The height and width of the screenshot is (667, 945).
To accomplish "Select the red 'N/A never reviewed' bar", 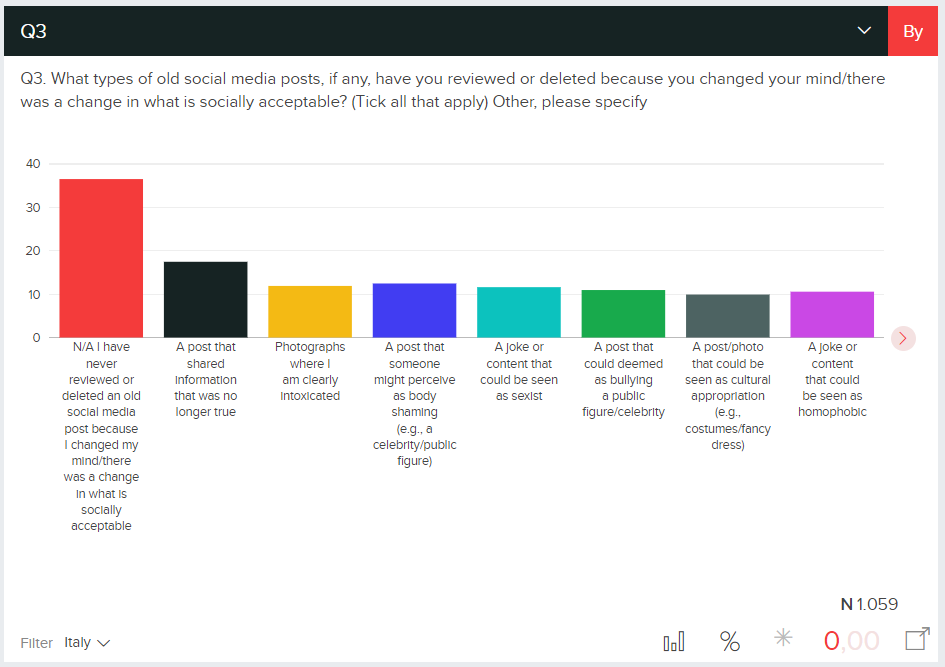I will pyautogui.click(x=101, y=258).
